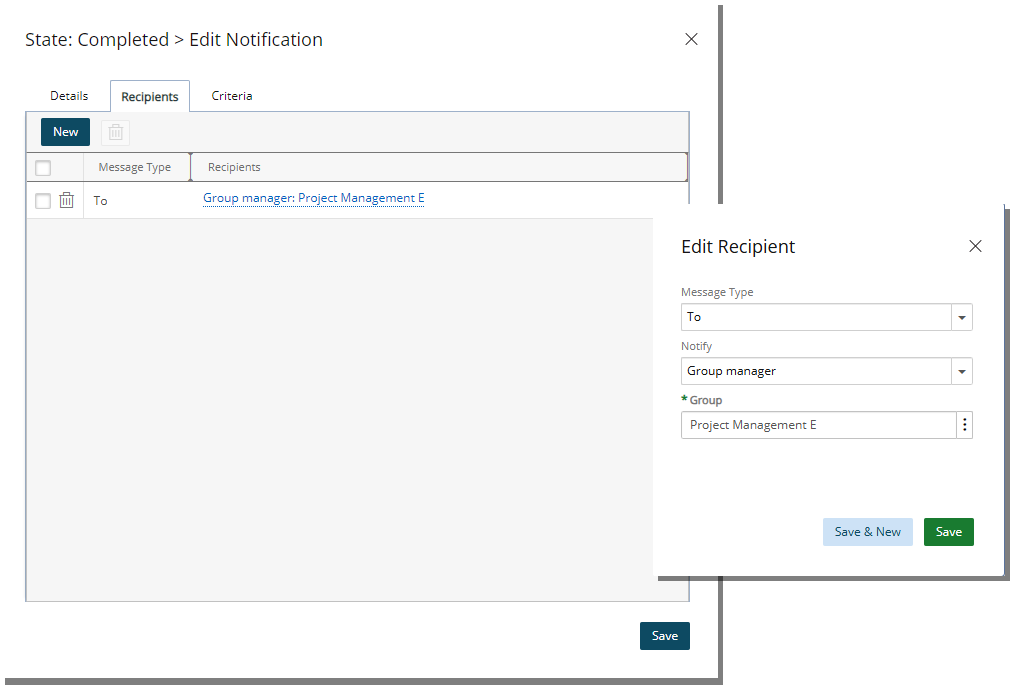This screenshot has width=1015, height=685.
Task: Click the disabled trash icon beside New button
Action: coord(116,132)
